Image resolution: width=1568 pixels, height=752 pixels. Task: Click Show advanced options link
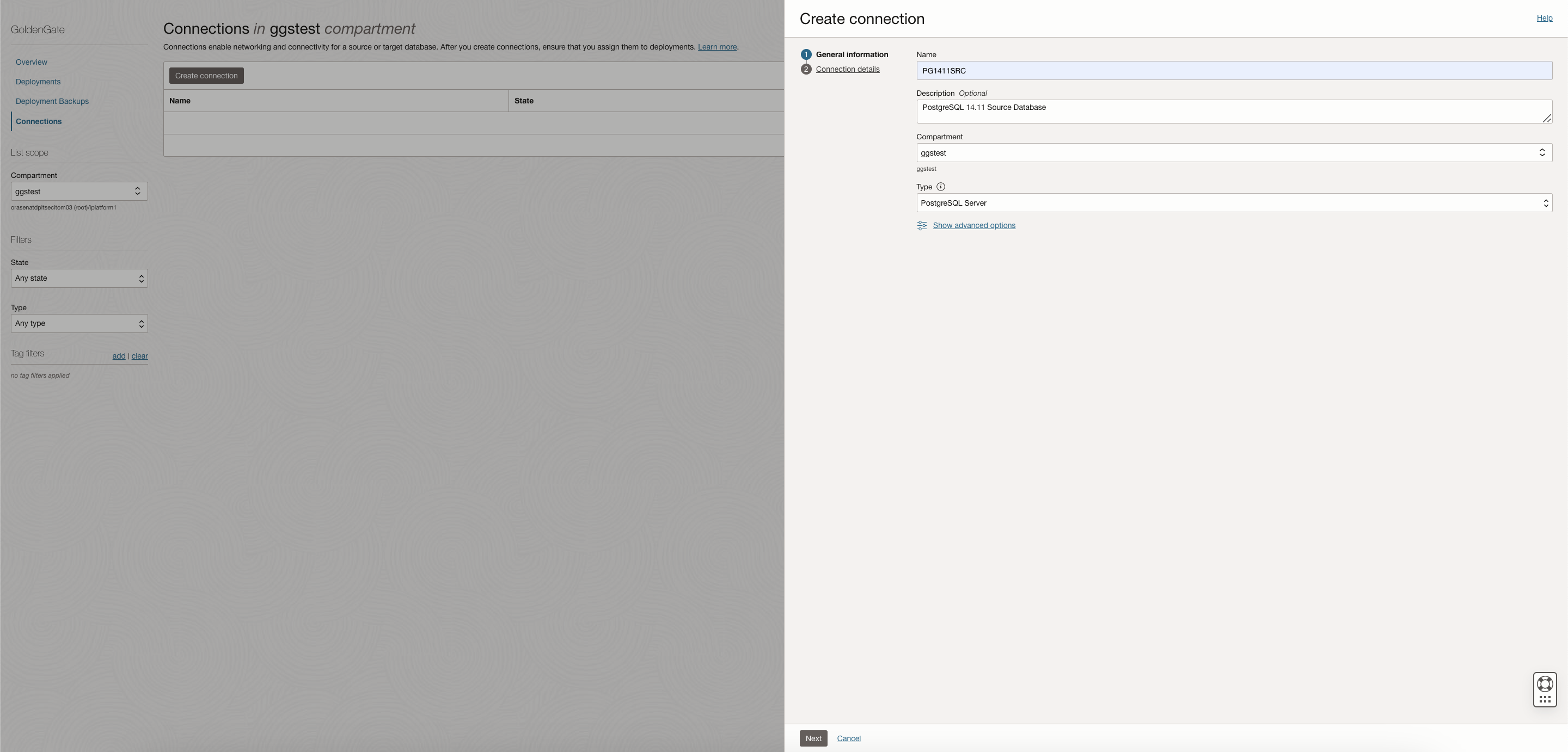tap(973, 226)
